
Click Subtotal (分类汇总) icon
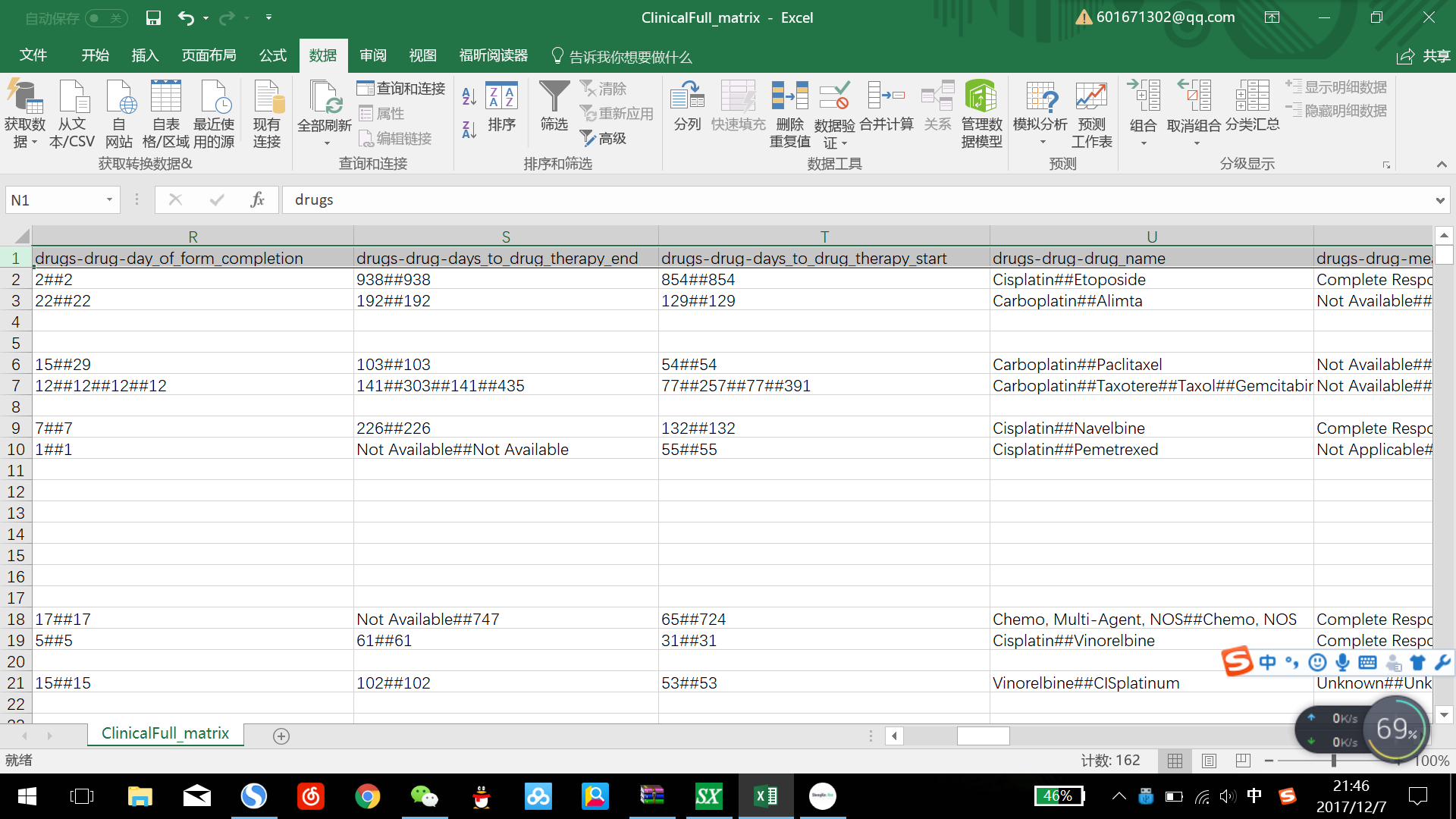tap(1252, 96)
